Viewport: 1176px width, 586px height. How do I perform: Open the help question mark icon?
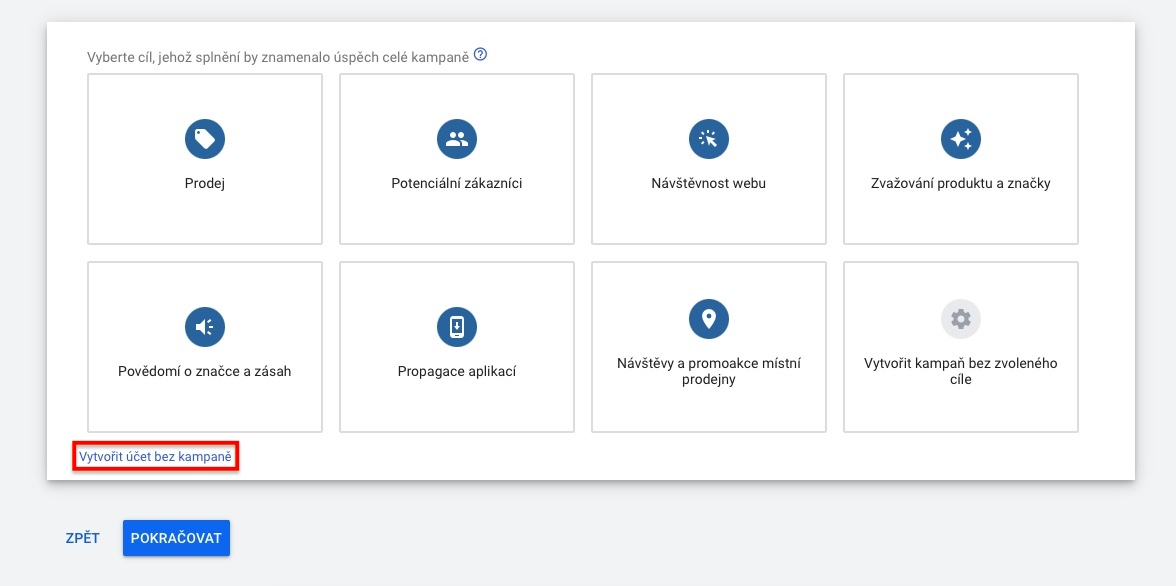(481, 55)
